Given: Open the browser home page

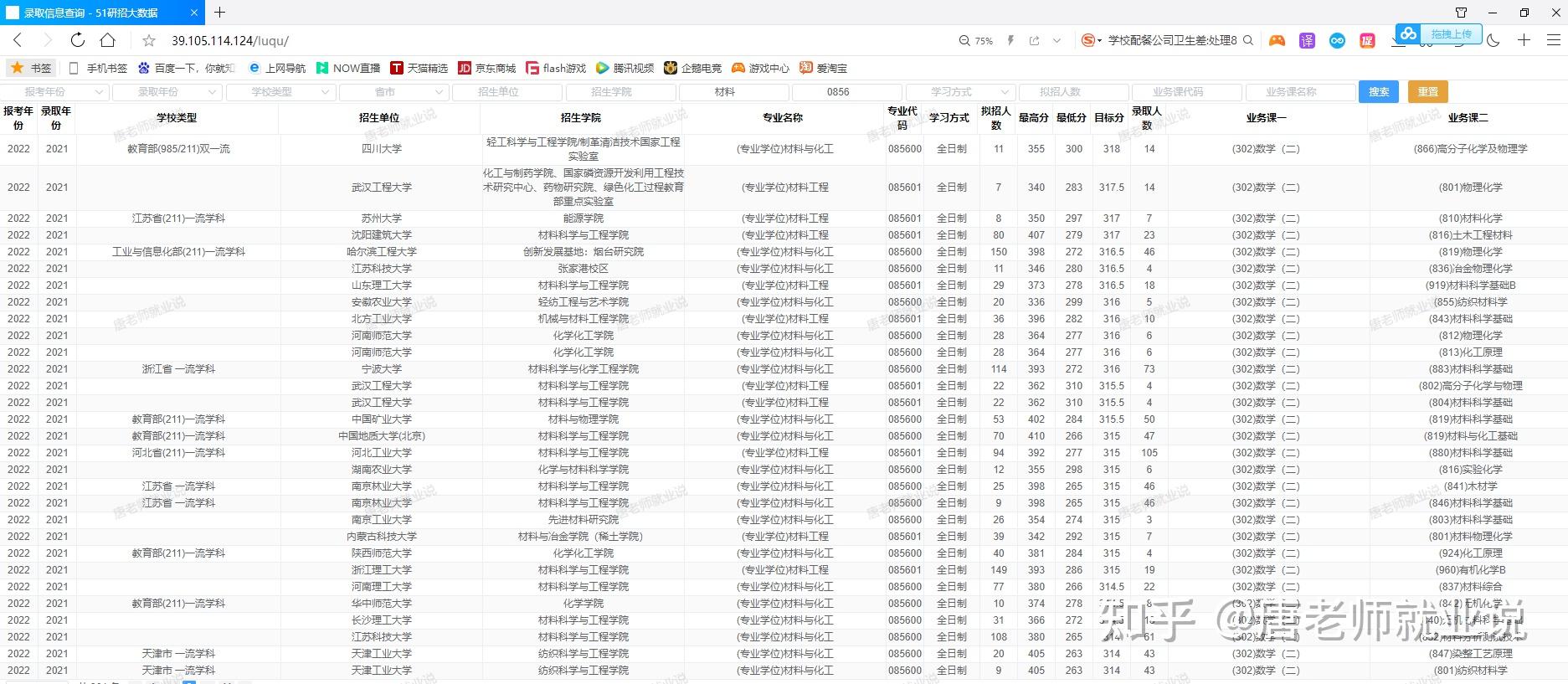Looking at the screenshot, I should [x=108, y=40].
